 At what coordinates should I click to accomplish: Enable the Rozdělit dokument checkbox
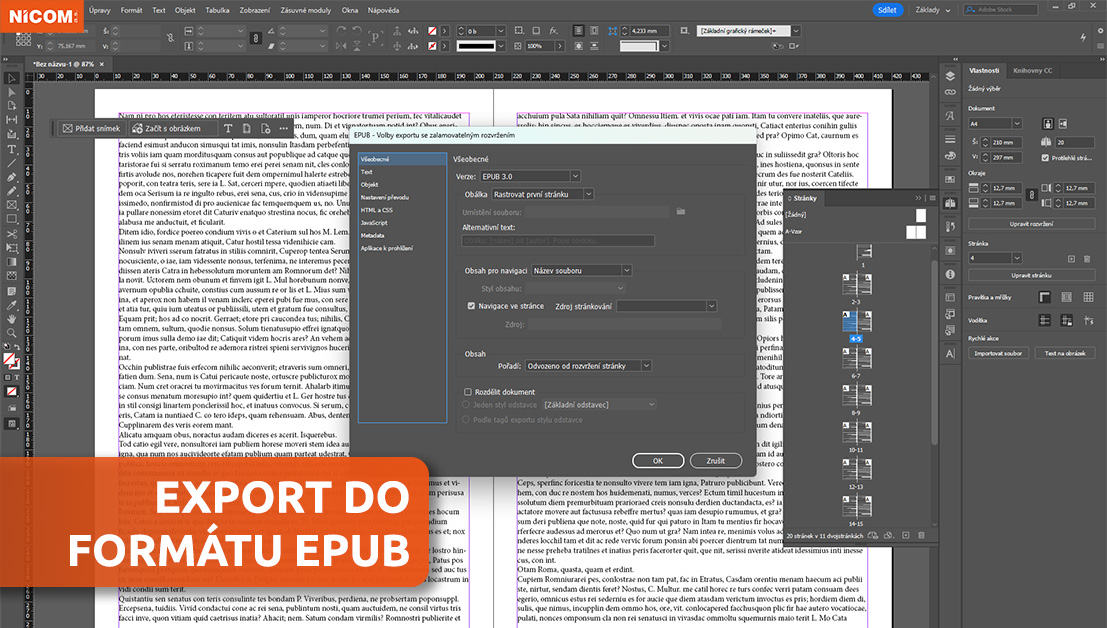(468, 392)
